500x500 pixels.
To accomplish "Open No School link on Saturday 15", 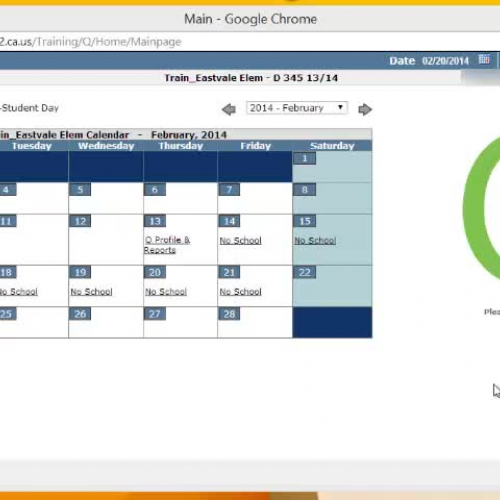I will (x=315, y=240).
